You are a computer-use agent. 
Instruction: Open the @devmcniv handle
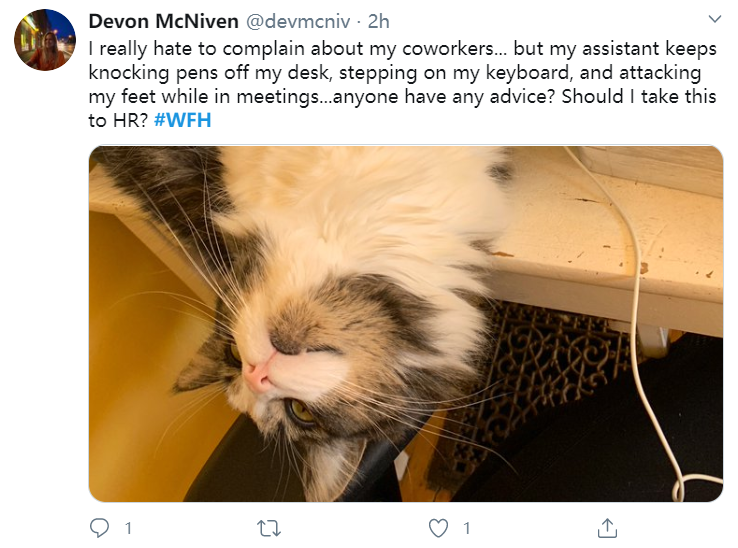coord(298,21)
